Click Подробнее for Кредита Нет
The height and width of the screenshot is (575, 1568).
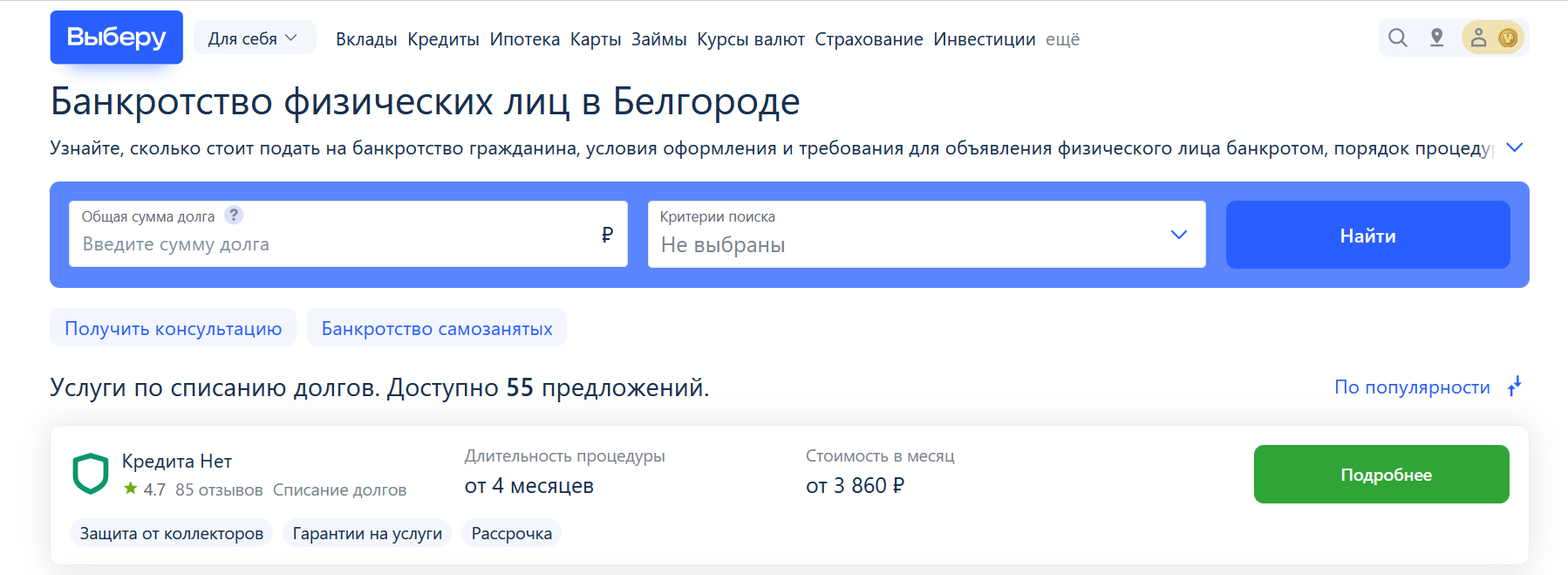coord(1381,474)
